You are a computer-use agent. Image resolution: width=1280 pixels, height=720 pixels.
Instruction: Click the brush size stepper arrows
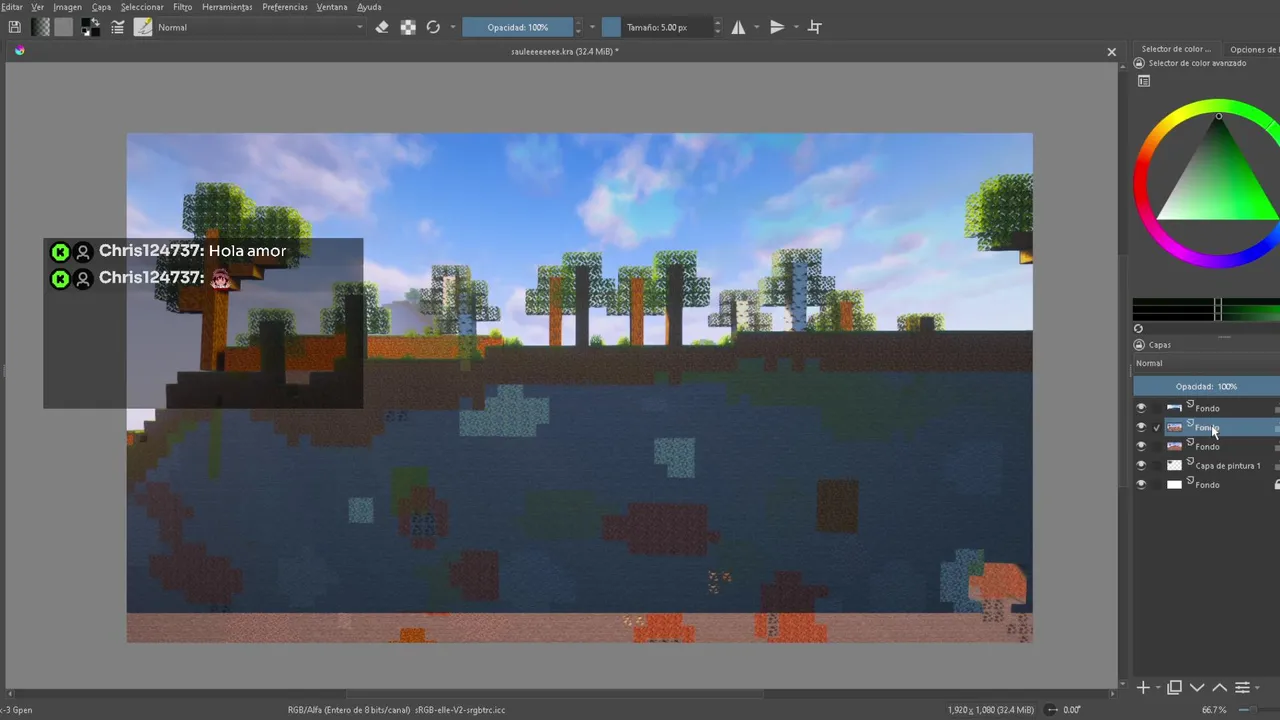(717, 27)
